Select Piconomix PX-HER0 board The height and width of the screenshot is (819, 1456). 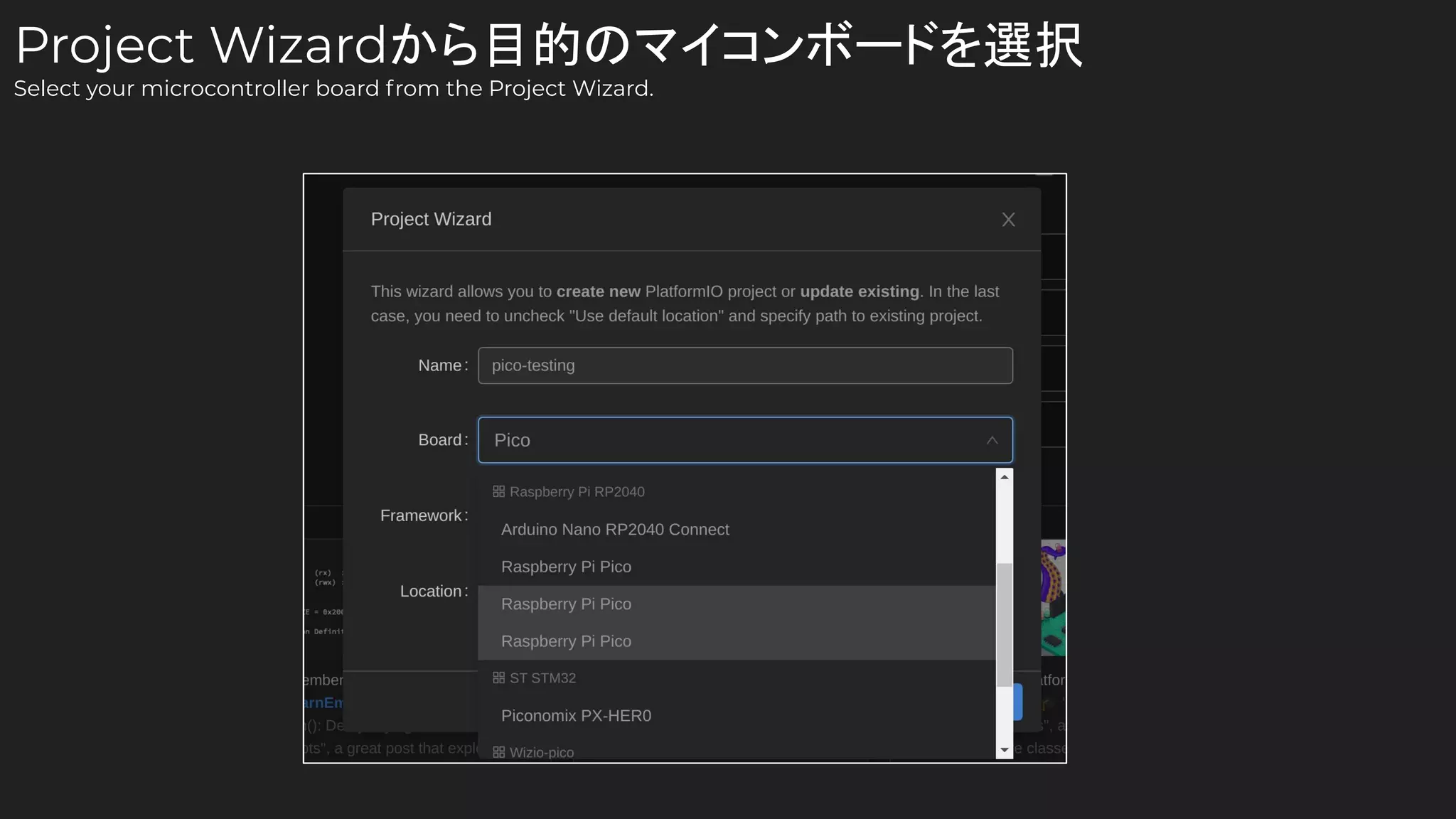[x=737, y=716]
